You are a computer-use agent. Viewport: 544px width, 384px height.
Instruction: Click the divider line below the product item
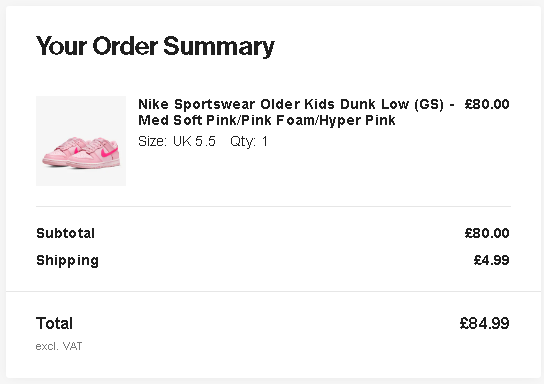273,206
